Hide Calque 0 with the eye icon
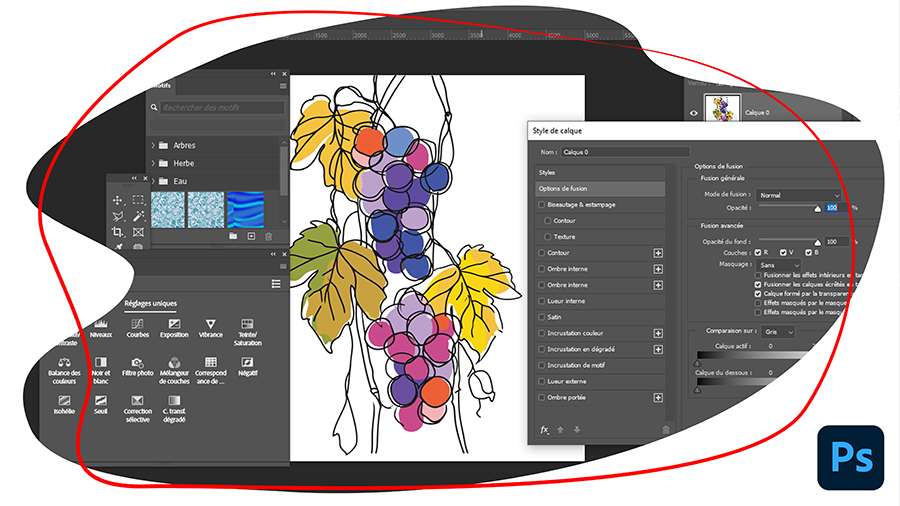 coord(694,113)
